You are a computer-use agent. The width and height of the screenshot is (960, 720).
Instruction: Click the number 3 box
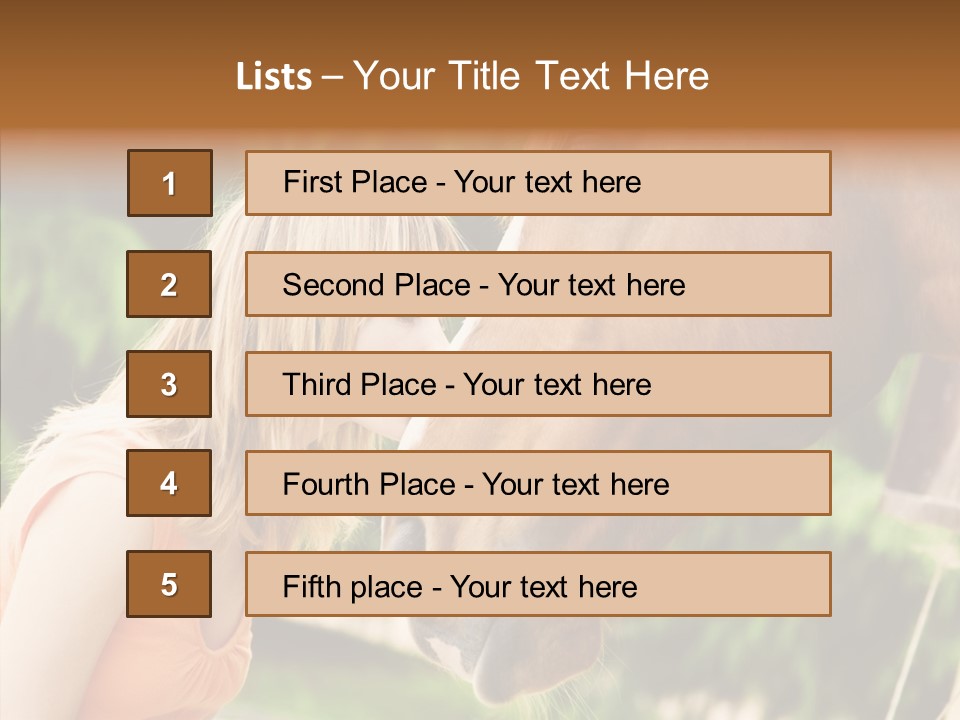[x=169, y=384]
